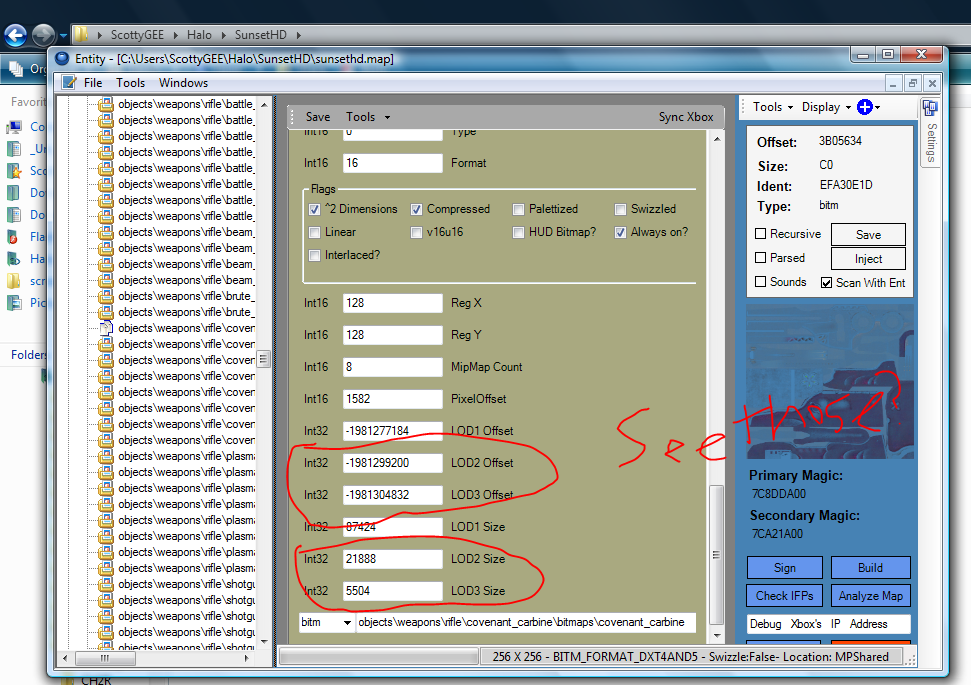Click the SunsetHD breadcrumb in Explorer
Image resolution: width=971 pixels, height=685 pixels.
coord(261,35)
